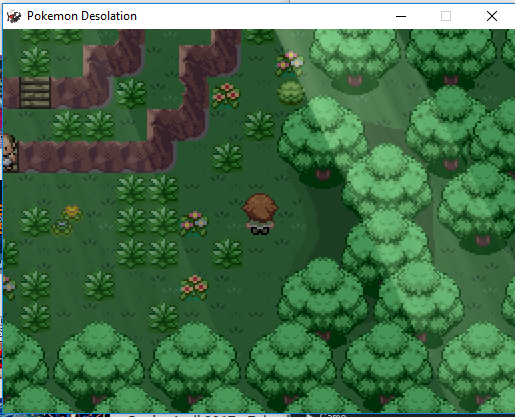Minimize the Pokemon Desolation window
The width and height of the screenshot is (515, 417).
click(401, 16)
